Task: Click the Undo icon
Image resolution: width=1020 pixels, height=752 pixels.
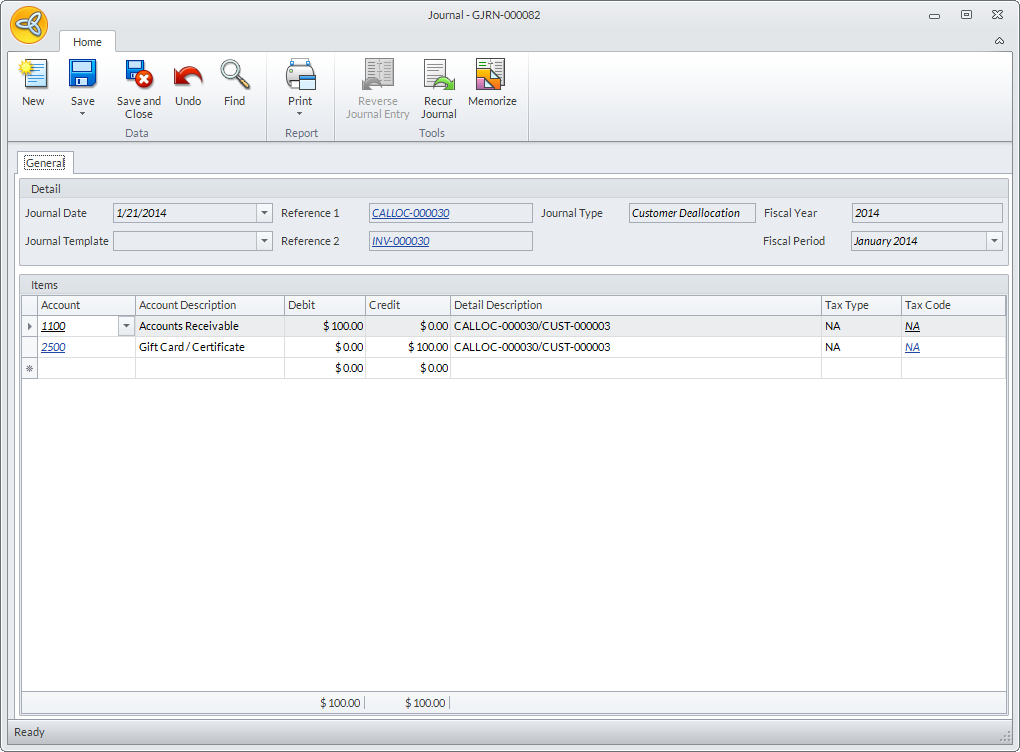Action: (x=188, y=75)
